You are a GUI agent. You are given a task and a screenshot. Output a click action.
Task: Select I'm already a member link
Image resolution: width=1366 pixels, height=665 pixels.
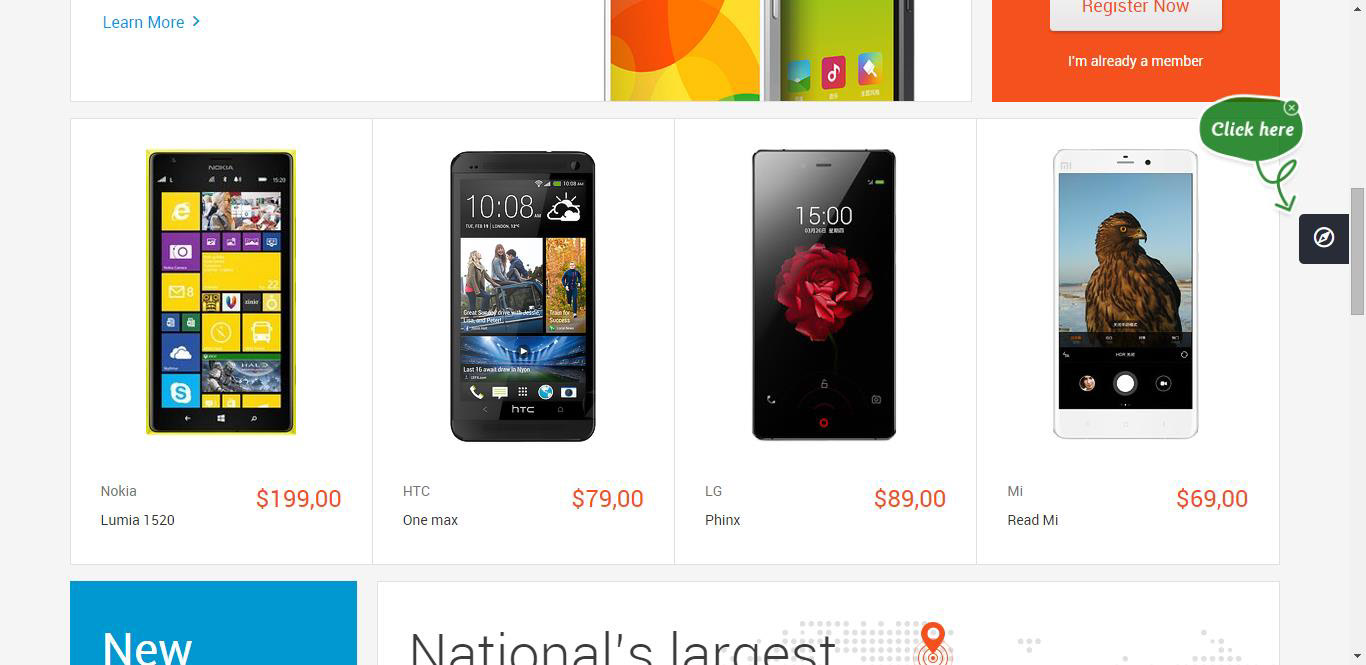click(x=1135, y=61)
